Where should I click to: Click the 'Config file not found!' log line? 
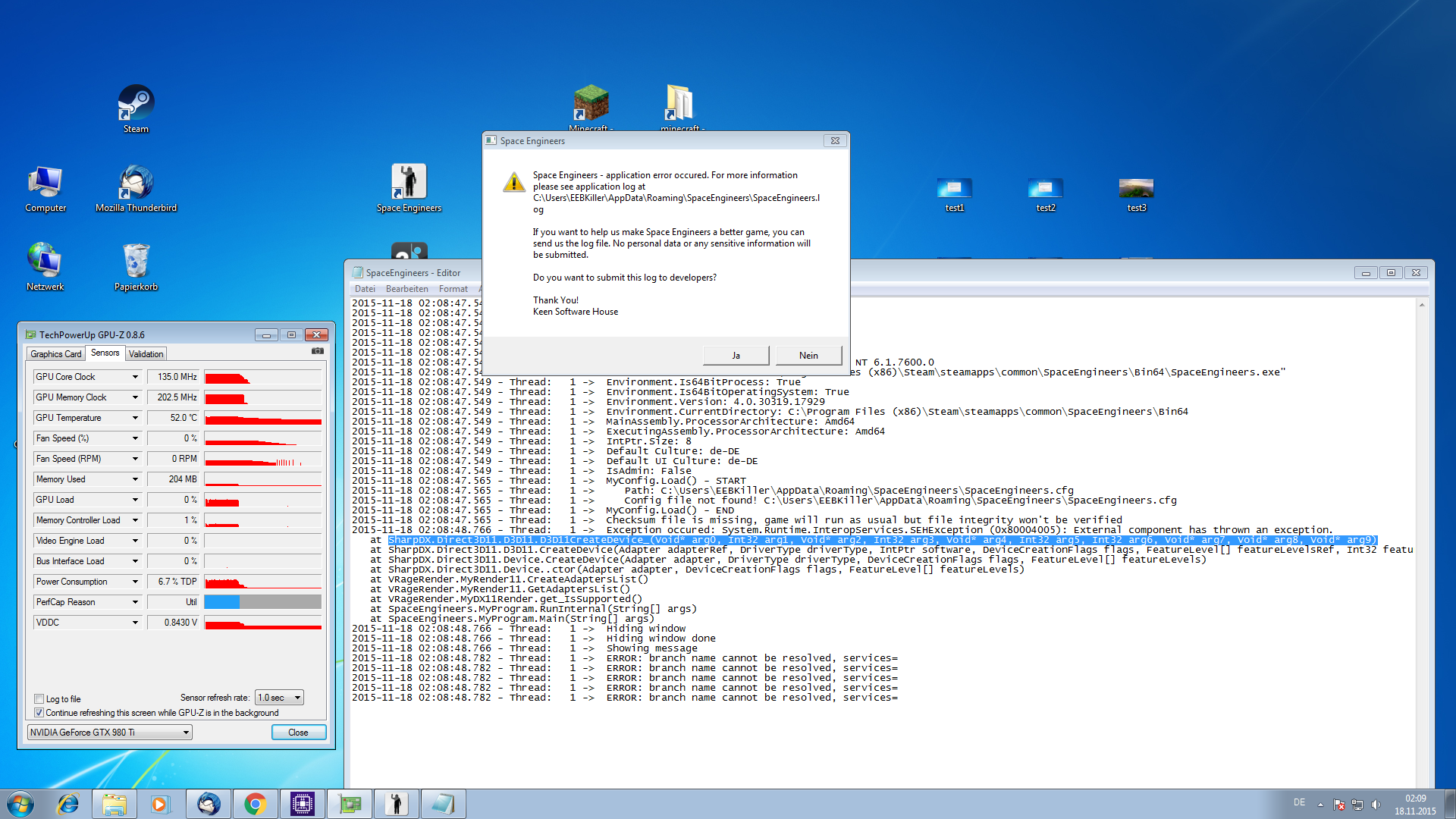coord(764,500)
